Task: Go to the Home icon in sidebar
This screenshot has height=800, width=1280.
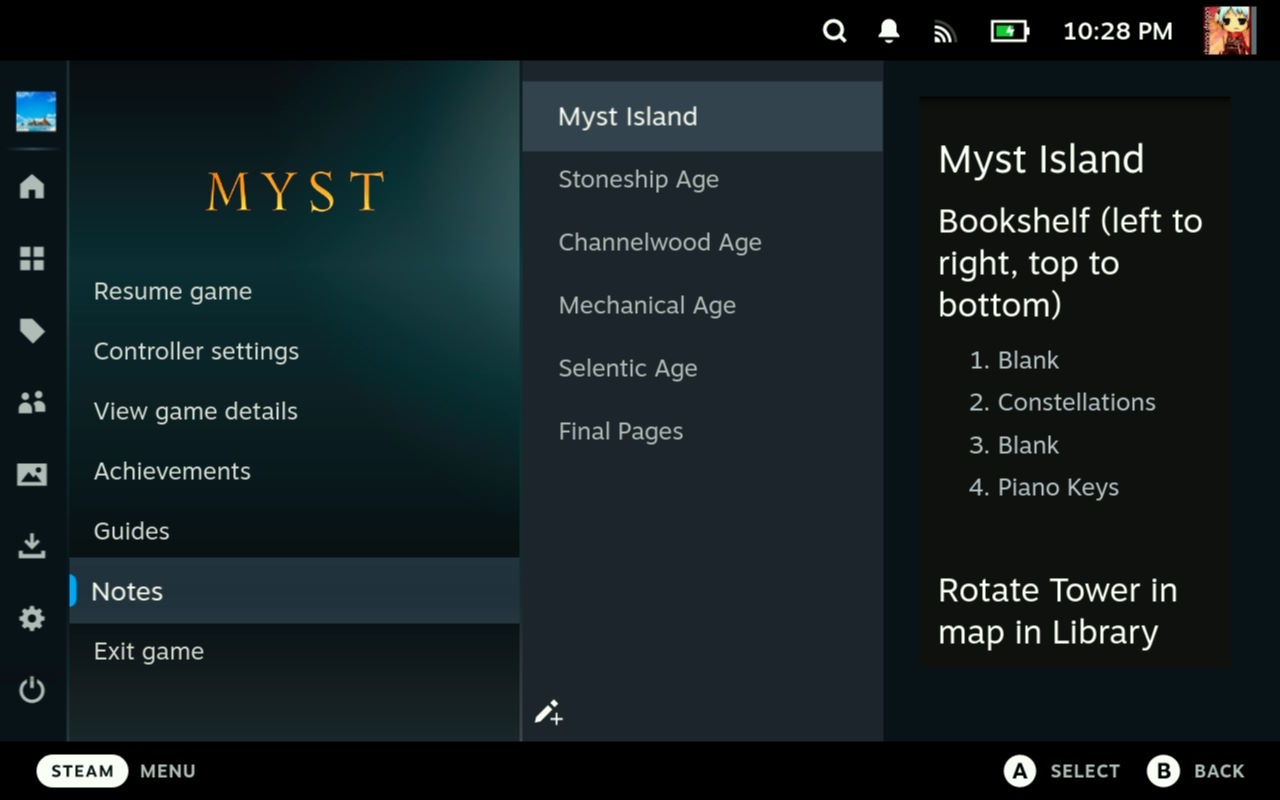Action: [x=32, y=187]
